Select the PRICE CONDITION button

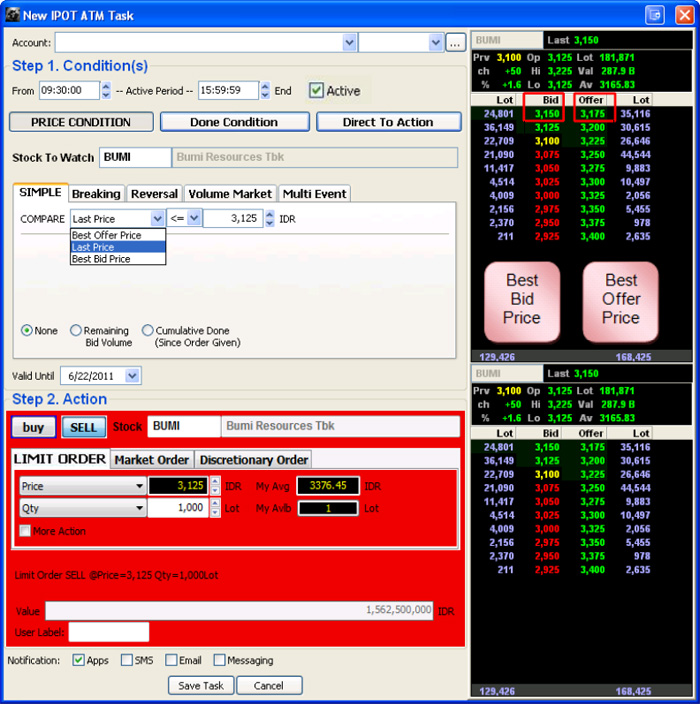(x=81, y=122)
